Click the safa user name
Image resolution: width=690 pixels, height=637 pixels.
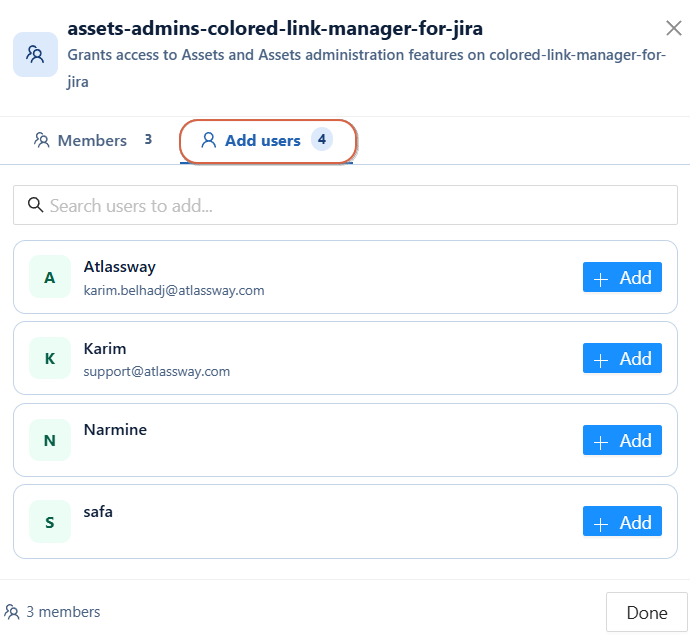[98, 512]
